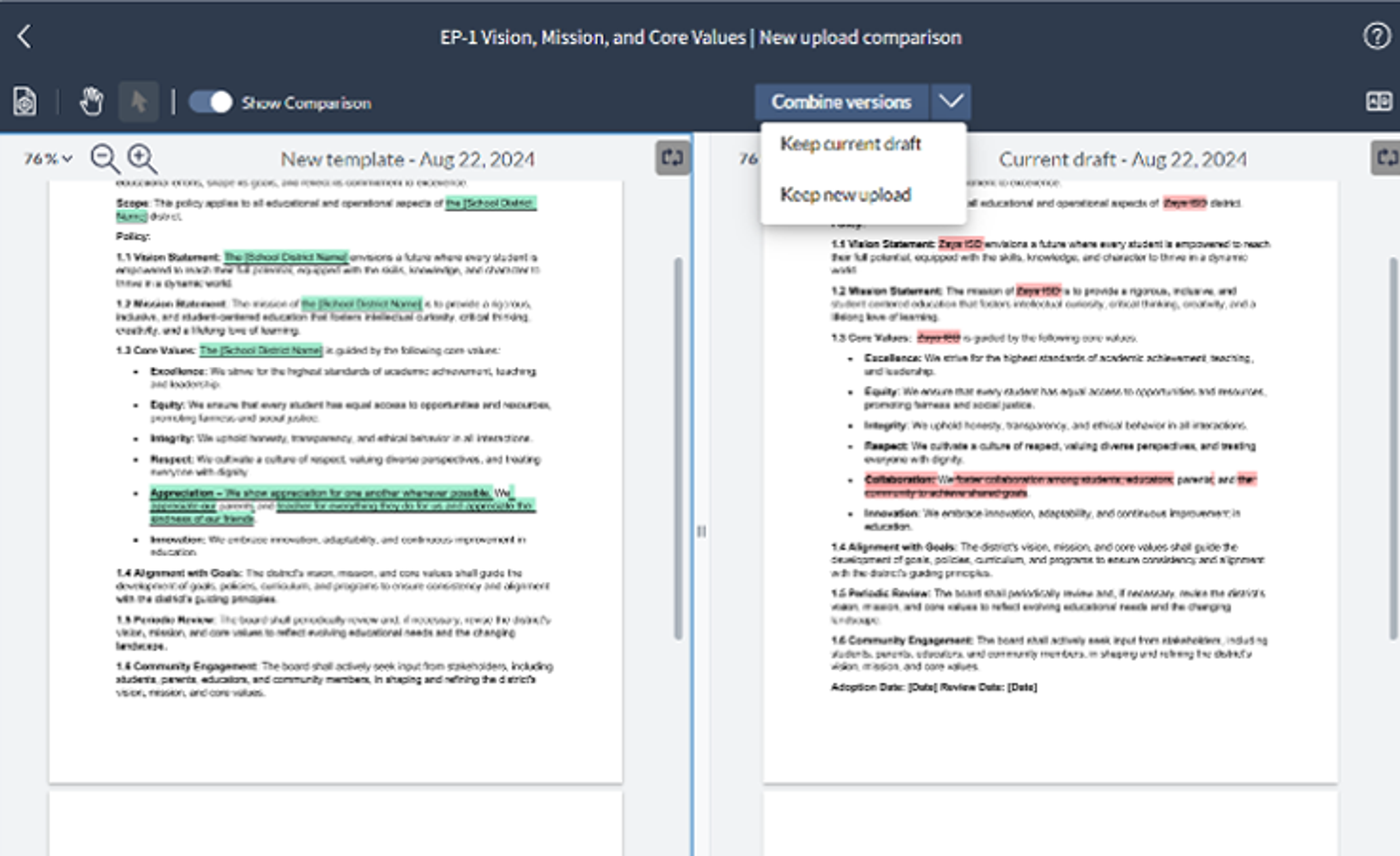The height and width of the screenshot is (856, 1400).
Task: Zoom out the New template pane
Action: (x=105, y=159)
